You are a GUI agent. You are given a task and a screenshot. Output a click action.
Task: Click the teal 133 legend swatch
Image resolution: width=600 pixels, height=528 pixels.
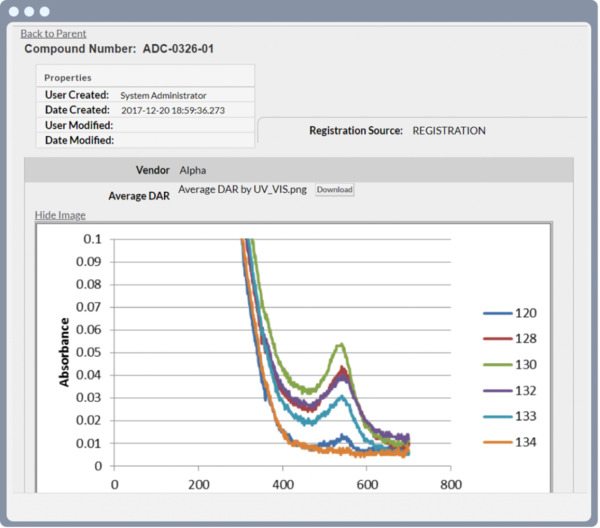click(x=497, y=415)
